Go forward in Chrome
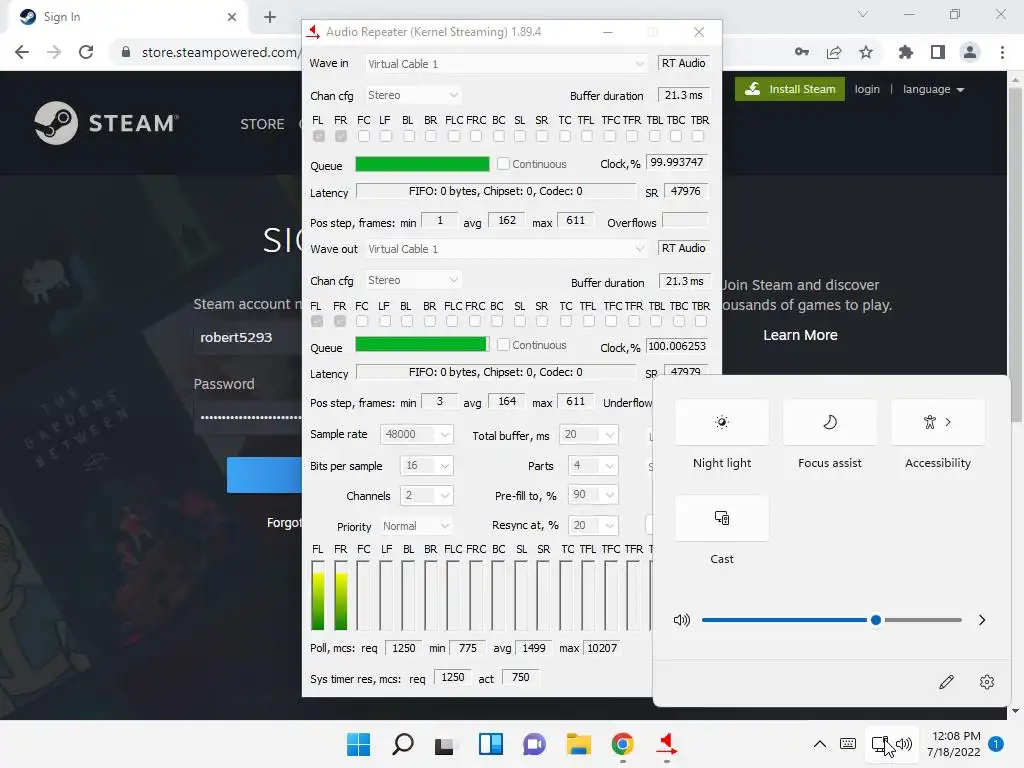Viewport: 1024px width, 768px height. 54,52
